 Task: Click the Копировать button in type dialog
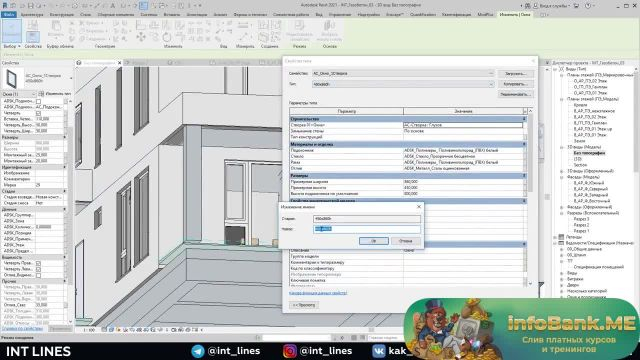516,84
